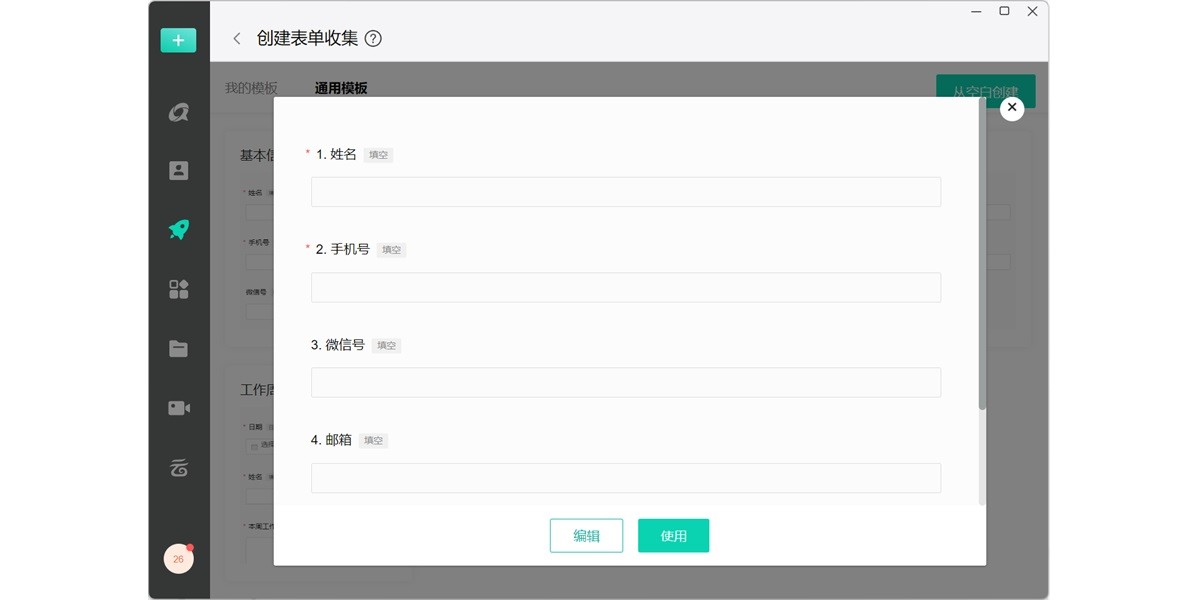This screenshot has width=1200, height=600.
Task: Click the 手机号 input field
Action: pos(625,287)
